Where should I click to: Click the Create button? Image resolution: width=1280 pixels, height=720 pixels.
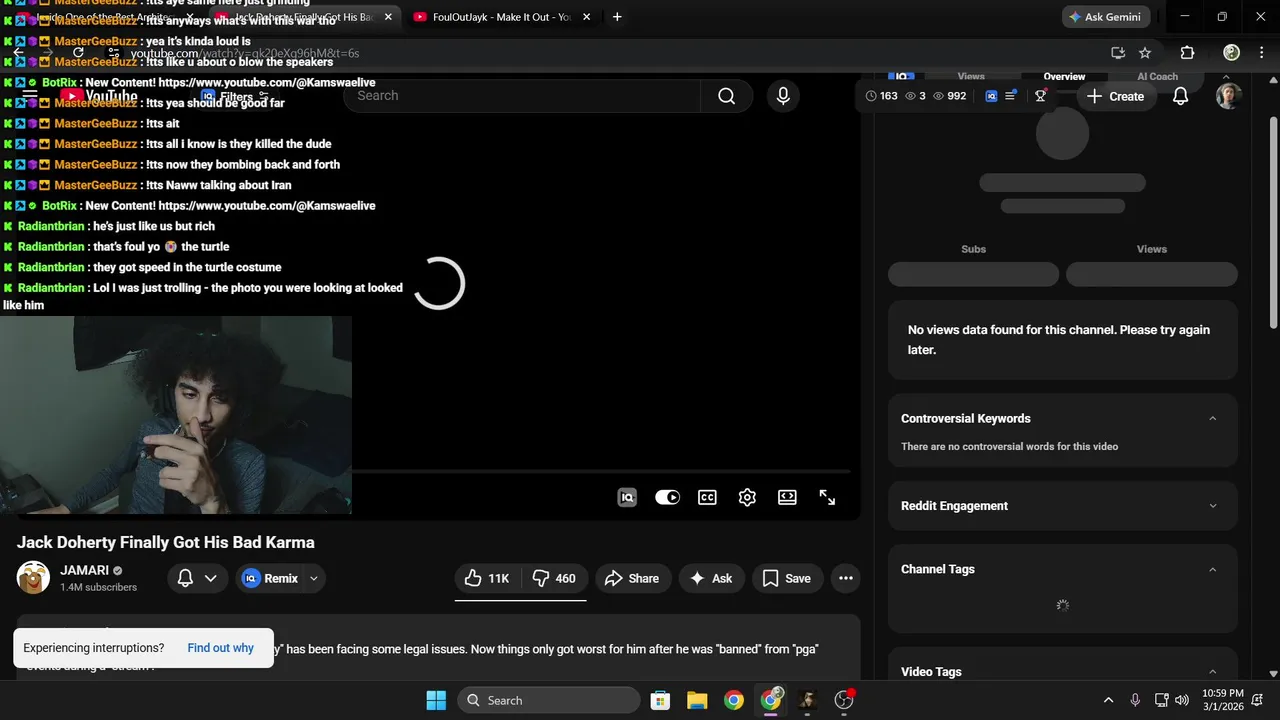(1115, 96)
